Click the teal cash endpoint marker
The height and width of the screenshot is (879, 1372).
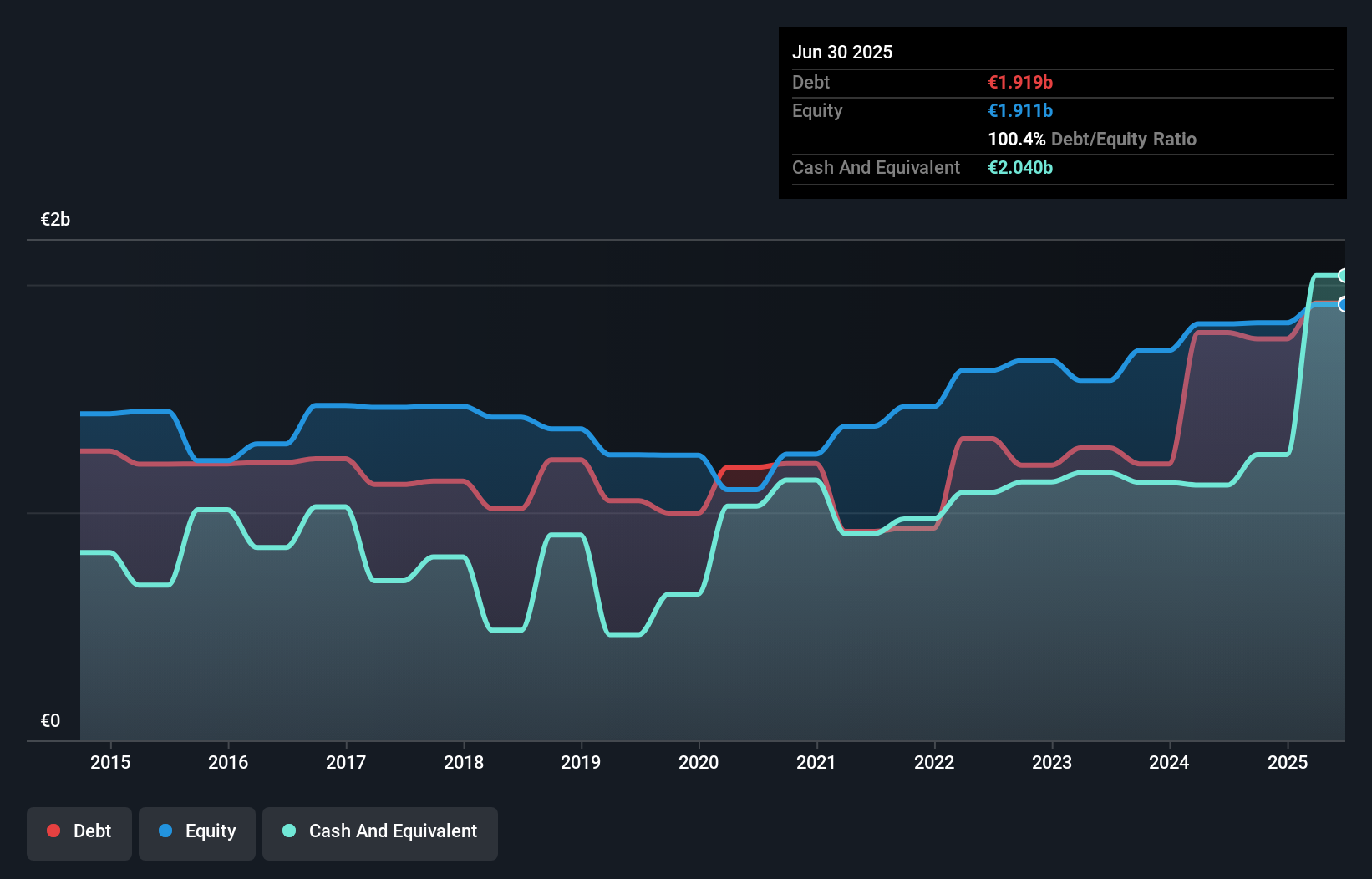1343,276
